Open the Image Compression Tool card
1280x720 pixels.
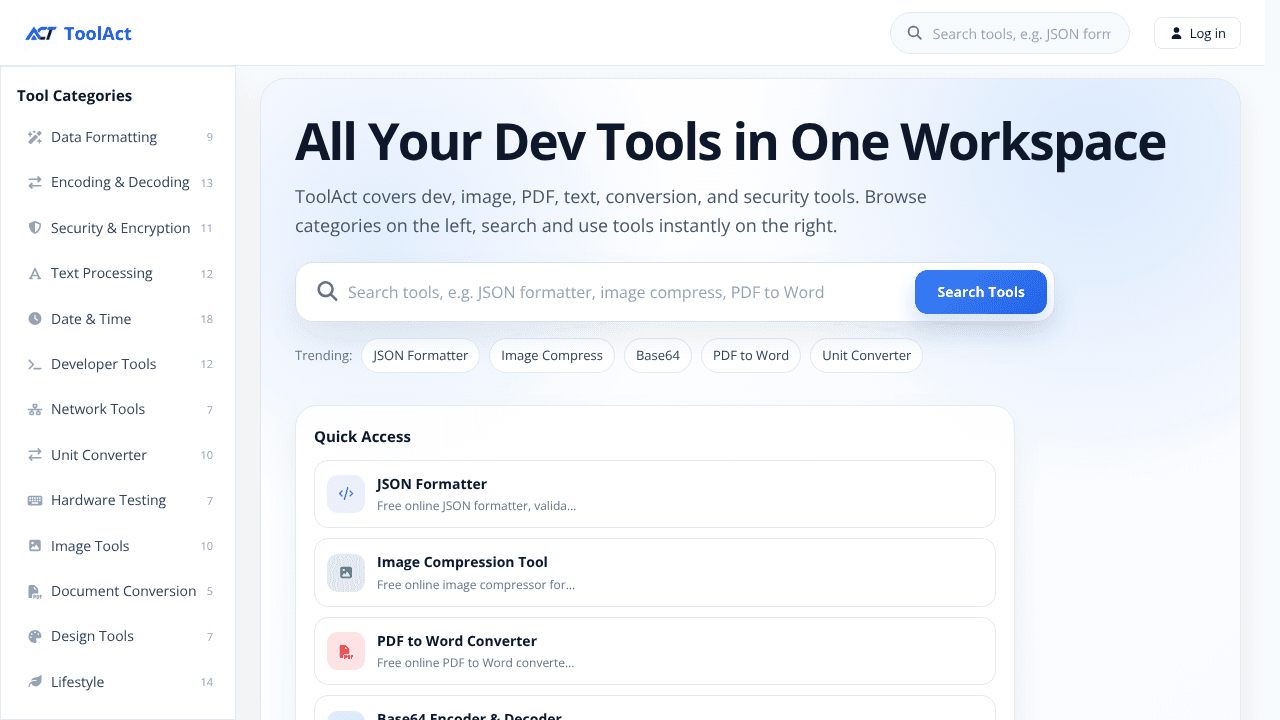tap(655, 572)
